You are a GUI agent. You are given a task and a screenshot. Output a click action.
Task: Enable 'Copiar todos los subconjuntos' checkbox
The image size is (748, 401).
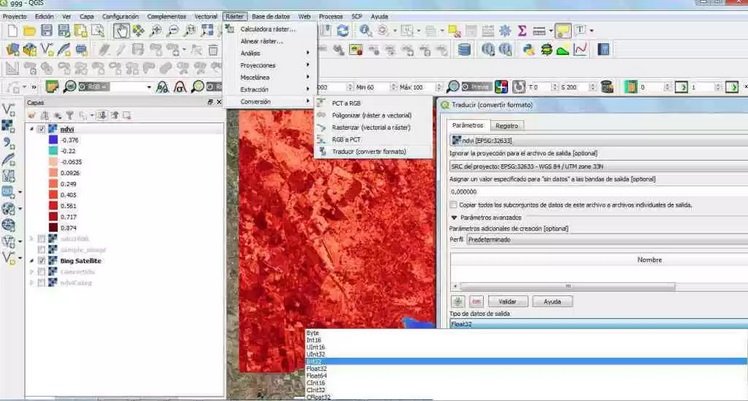[x=454, y=204]
